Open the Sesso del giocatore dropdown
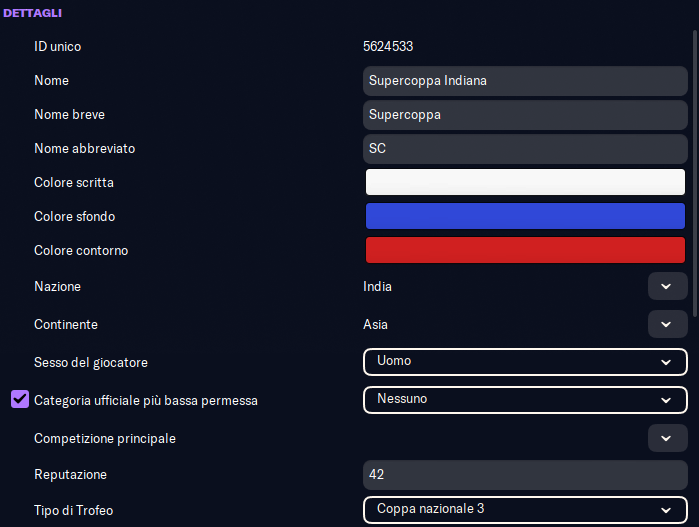This screenshot has height=527, width=699. [524, 361]
